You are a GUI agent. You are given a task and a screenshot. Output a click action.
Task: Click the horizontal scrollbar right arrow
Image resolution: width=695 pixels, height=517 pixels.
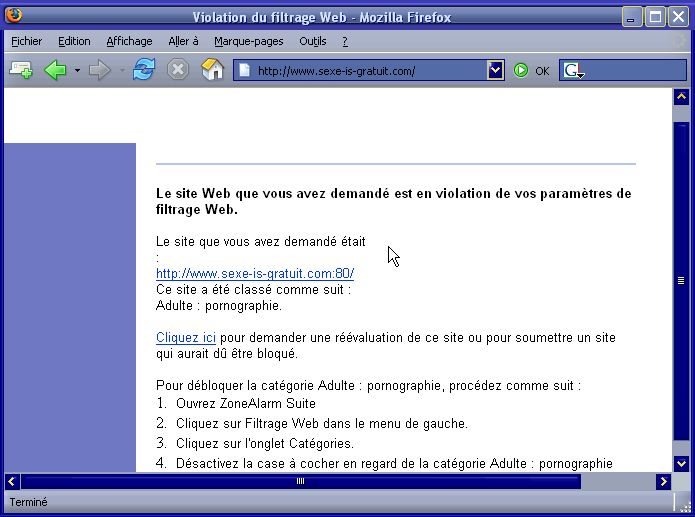663,482
